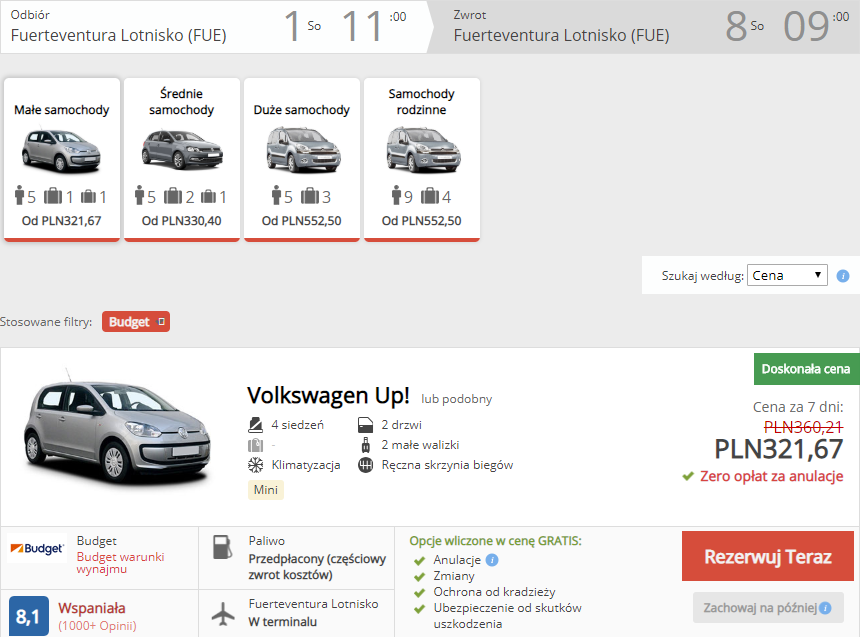Click the airplane icon beside Fuerteventura Lotnisko

click(x=223, y=613)
